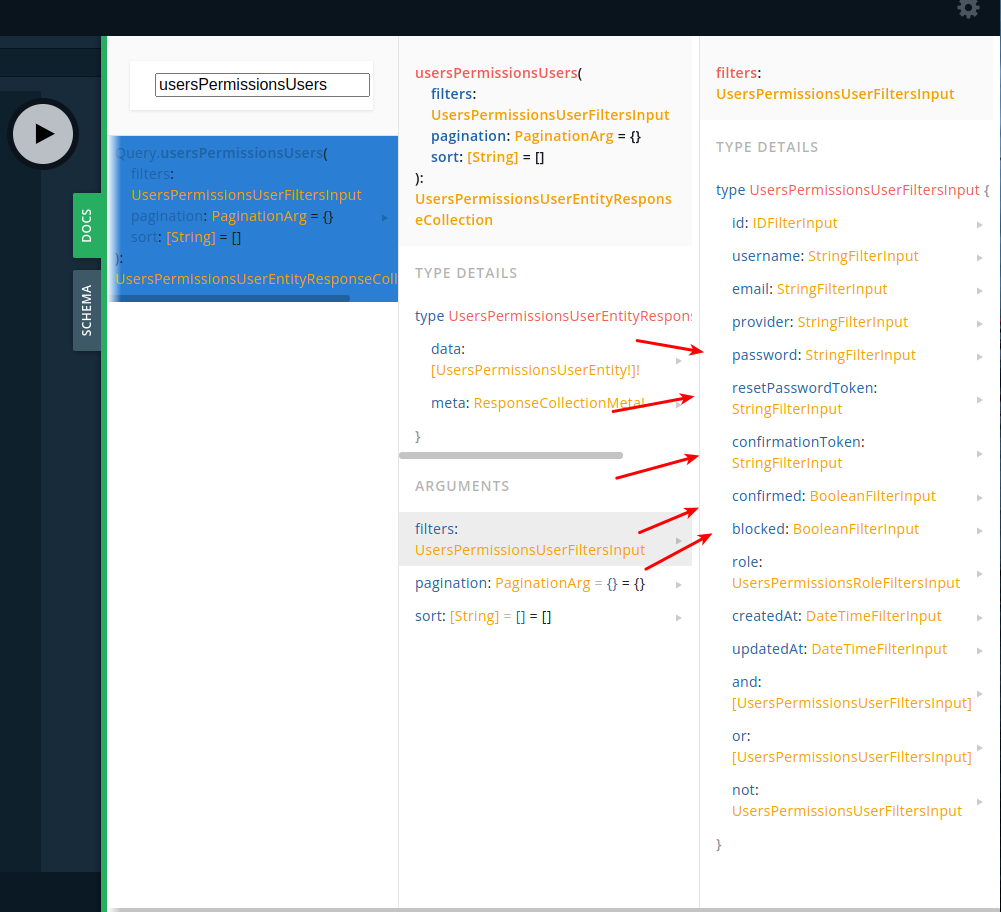Screen dimensions: 1001x912
Task: Expand the sort argument entry
Action: click(678, 616)
